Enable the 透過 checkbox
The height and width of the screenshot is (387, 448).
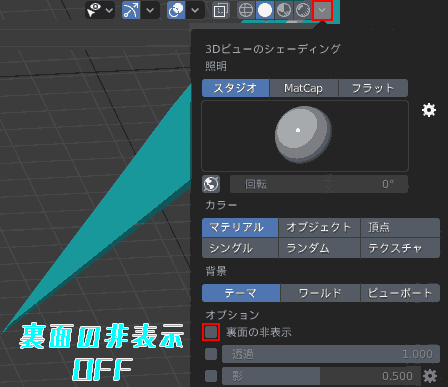(x=211, y=354)
